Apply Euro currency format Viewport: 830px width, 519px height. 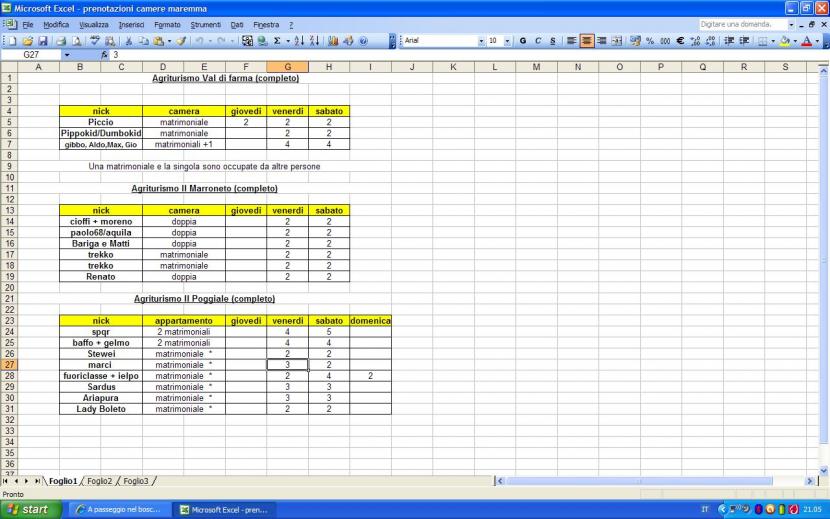[x=681, y=41]
